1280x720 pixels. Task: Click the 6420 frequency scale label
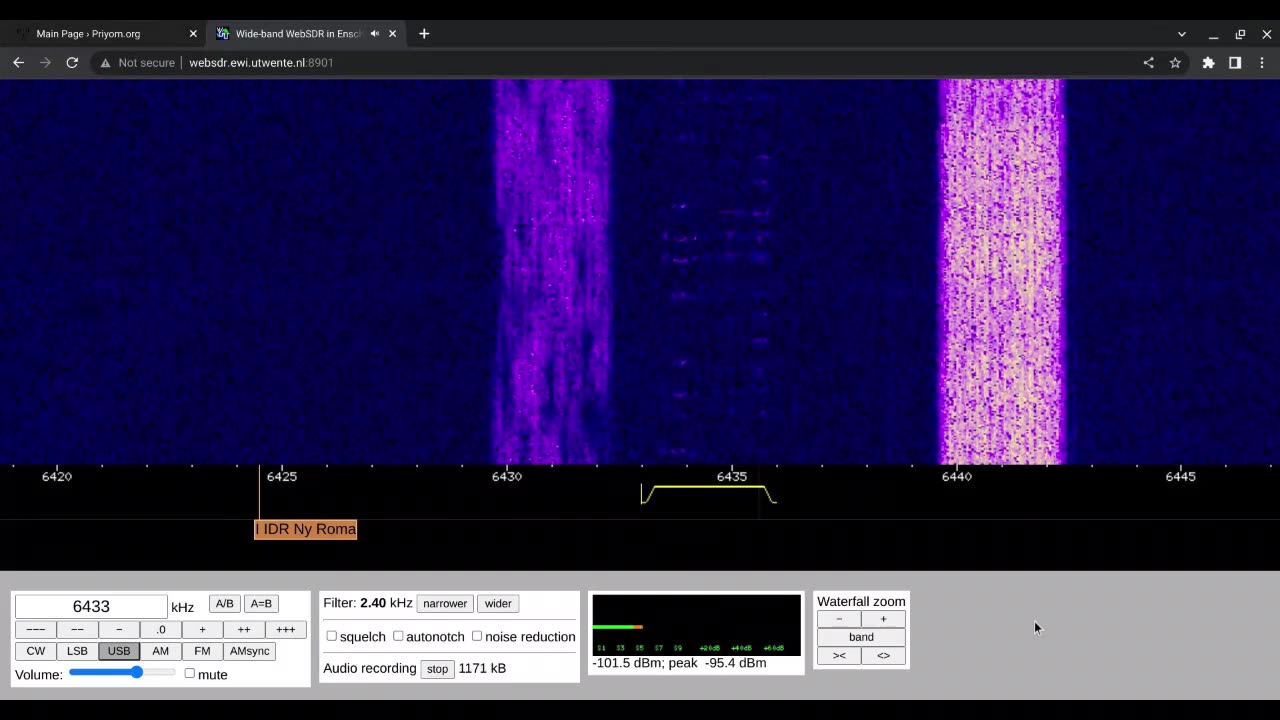[x=57, y=476]
